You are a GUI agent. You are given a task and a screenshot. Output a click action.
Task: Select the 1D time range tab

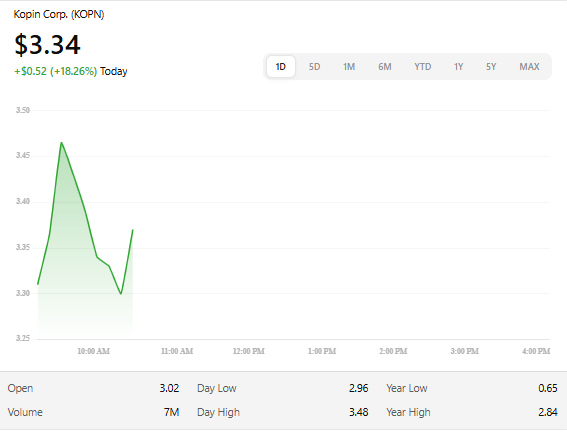tap(281, 67)
